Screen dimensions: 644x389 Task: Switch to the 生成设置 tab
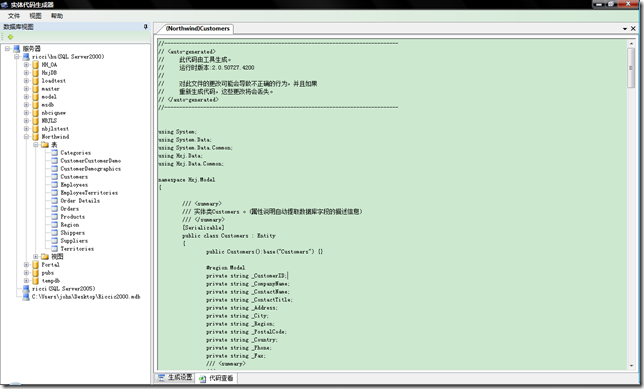coord(175,377)
